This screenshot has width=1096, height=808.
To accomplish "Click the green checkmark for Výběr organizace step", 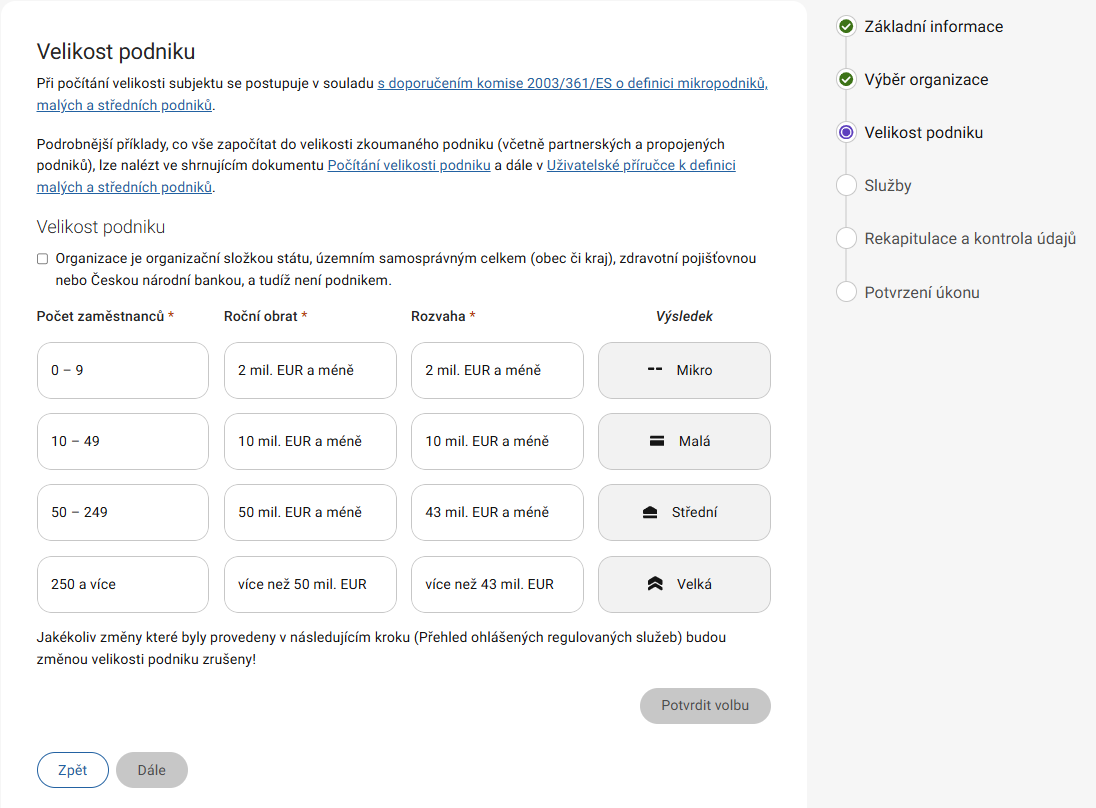I will (x=846, y=80).
